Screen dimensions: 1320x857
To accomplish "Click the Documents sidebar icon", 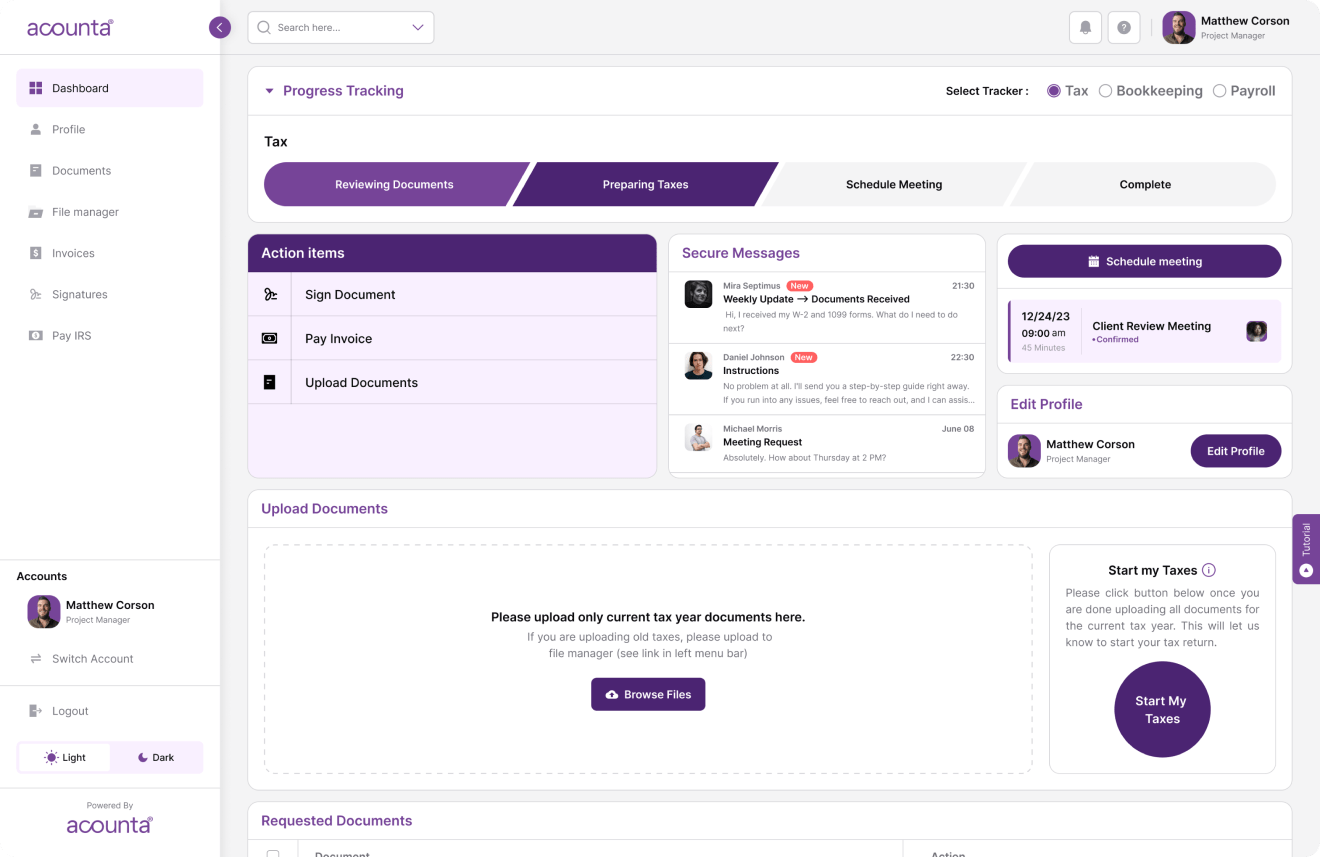I will 36,170.
